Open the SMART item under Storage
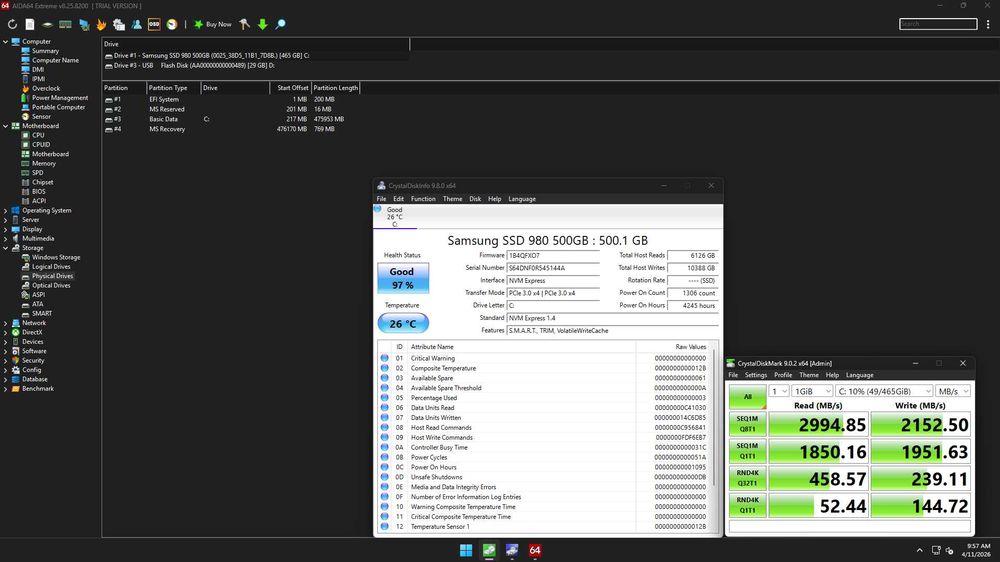This screenshot has height=562, width=1000. (x=42, y=314)
